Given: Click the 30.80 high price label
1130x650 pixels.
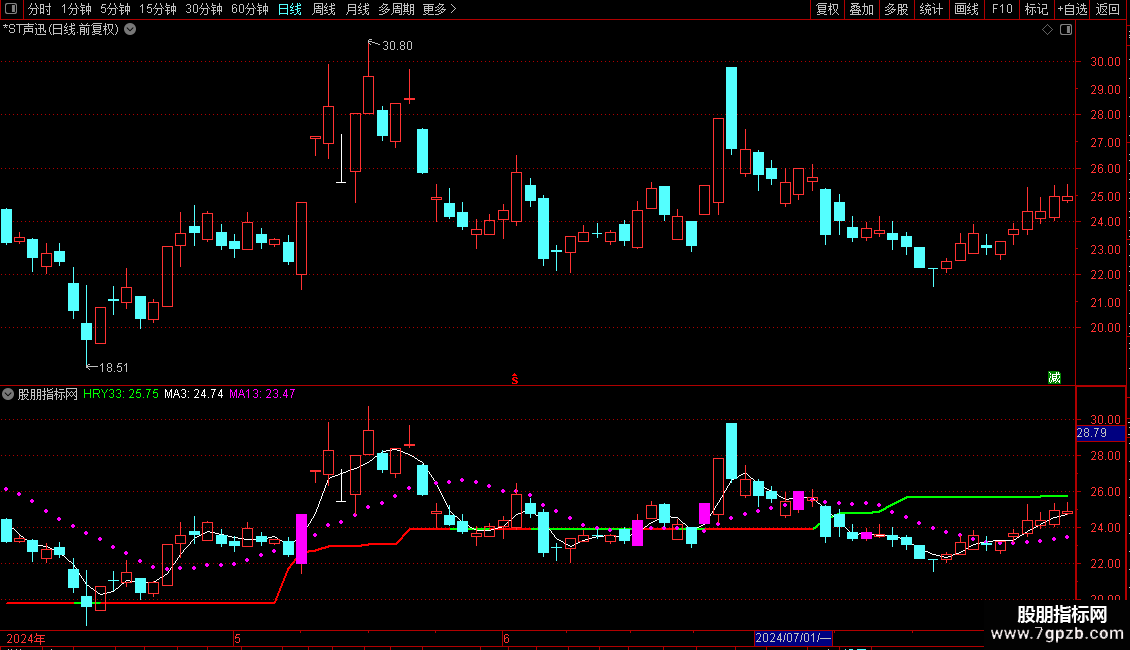Looking at the screenshot, I should (397, 46).
